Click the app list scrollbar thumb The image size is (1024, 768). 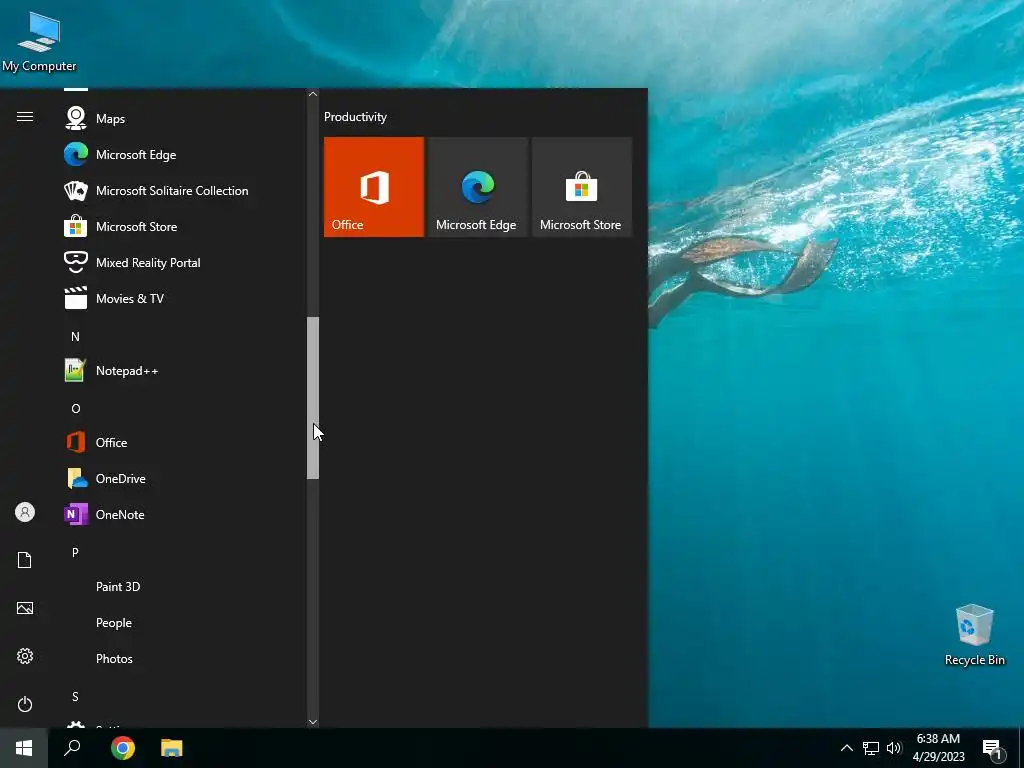pos(313,398)
